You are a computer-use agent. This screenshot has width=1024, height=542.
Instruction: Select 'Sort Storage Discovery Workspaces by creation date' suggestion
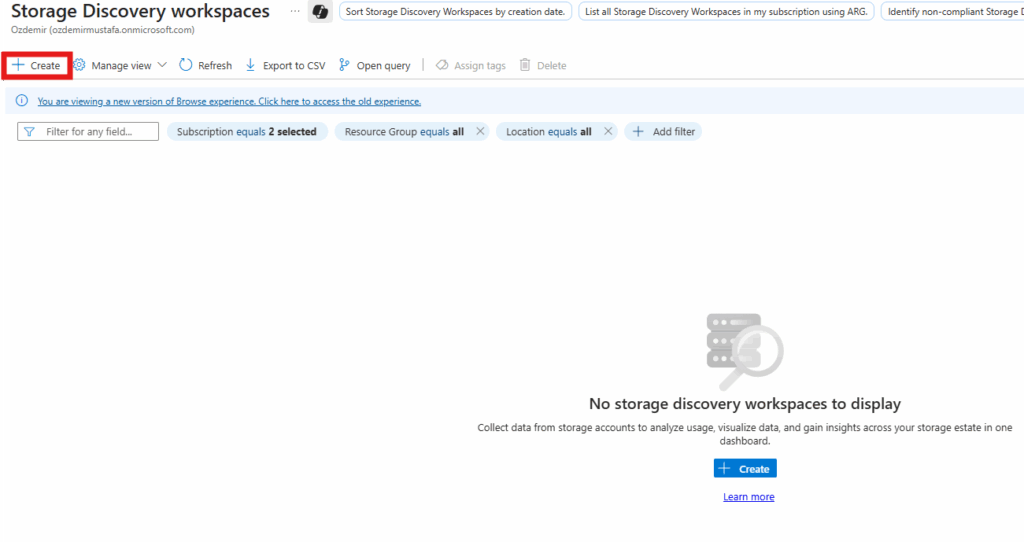pos(455,12)
